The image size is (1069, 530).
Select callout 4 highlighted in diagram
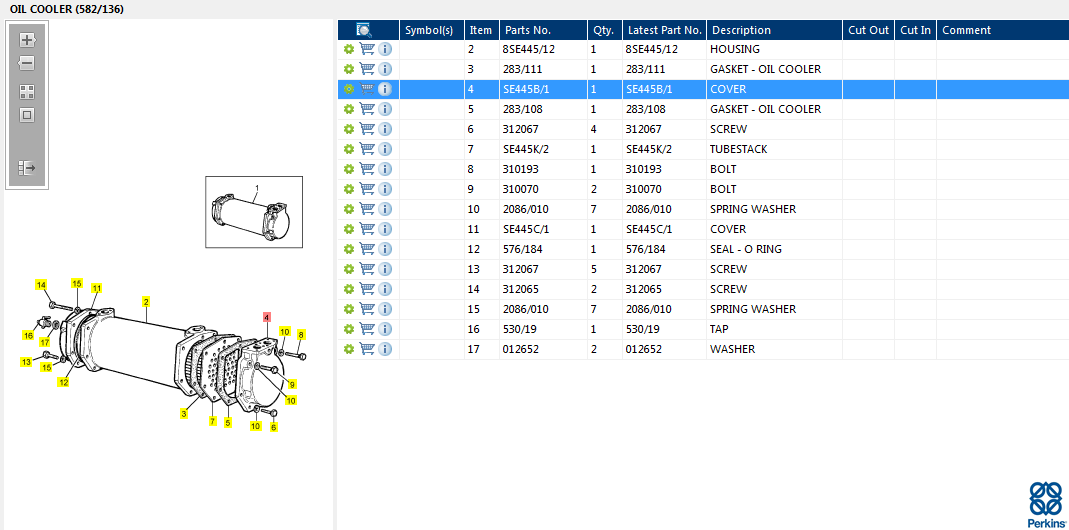[267, 317]
